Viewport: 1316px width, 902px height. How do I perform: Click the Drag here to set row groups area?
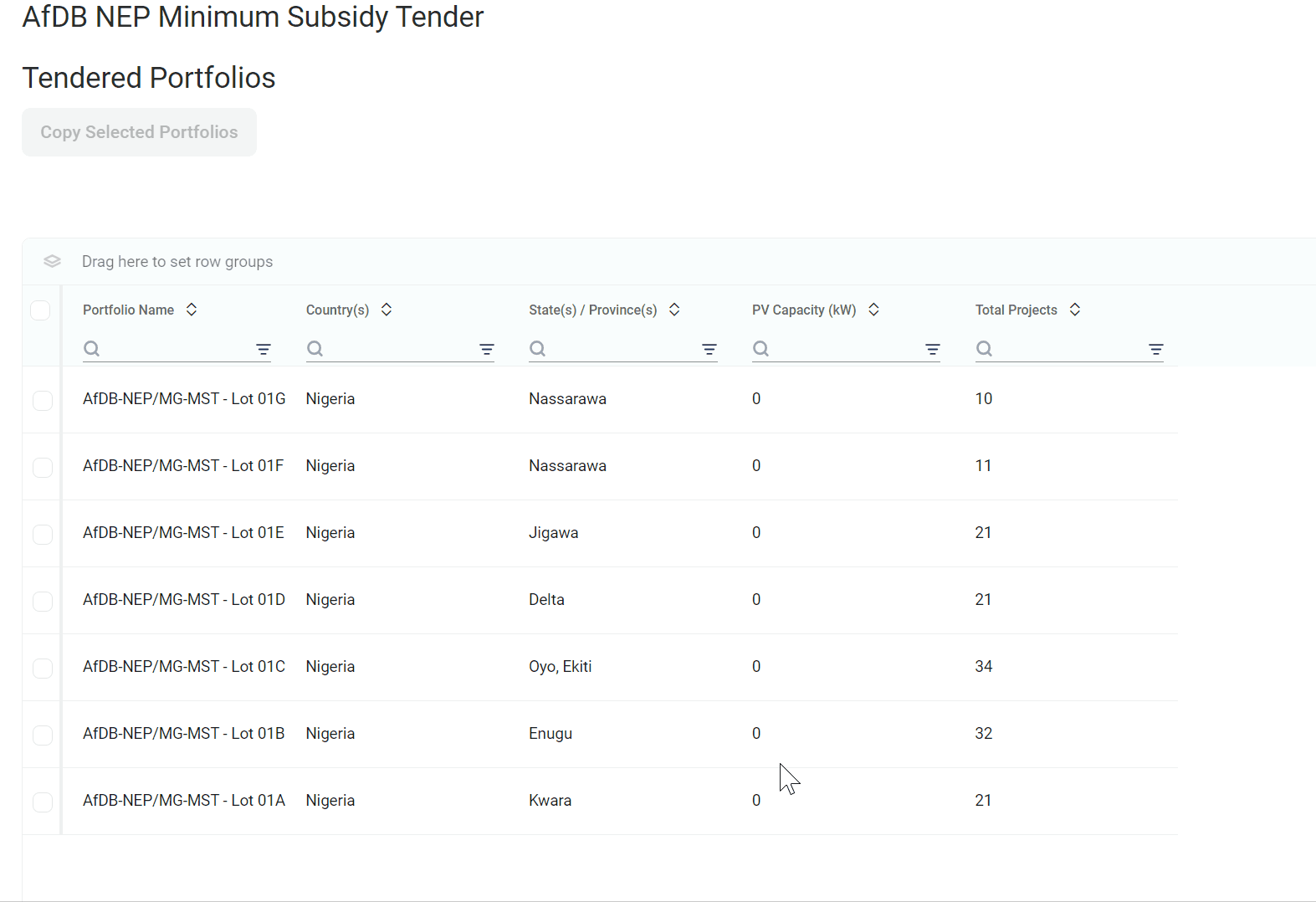177,262
